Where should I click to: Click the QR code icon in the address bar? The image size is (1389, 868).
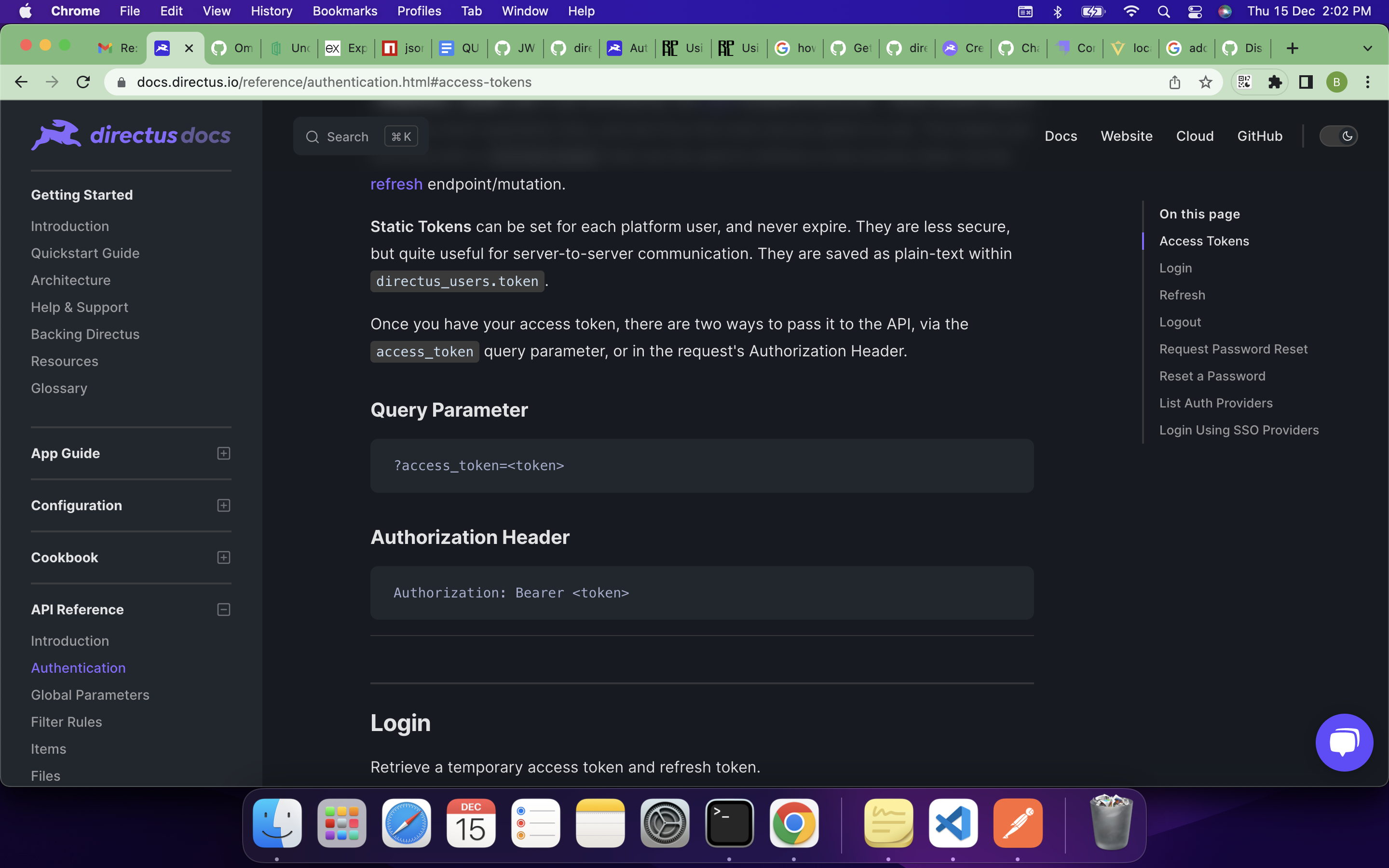1244,82
